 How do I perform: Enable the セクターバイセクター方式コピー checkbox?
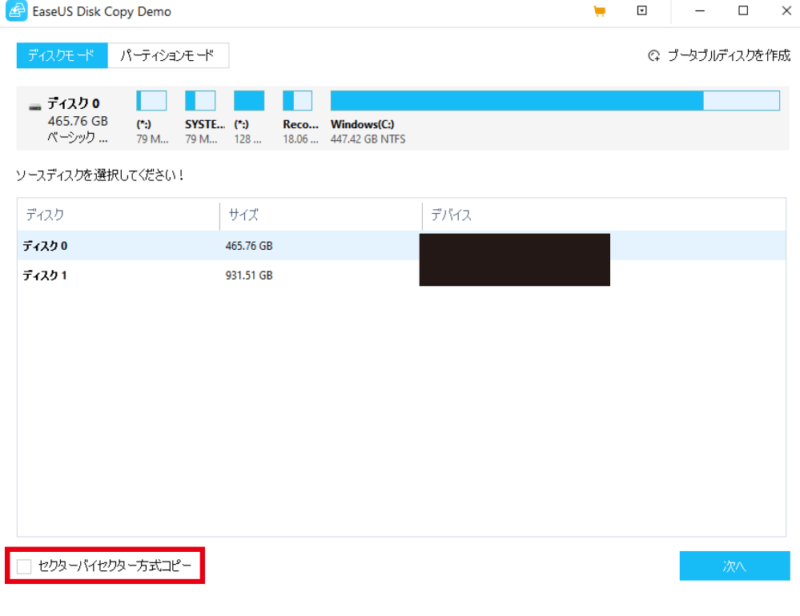(23, 566)
